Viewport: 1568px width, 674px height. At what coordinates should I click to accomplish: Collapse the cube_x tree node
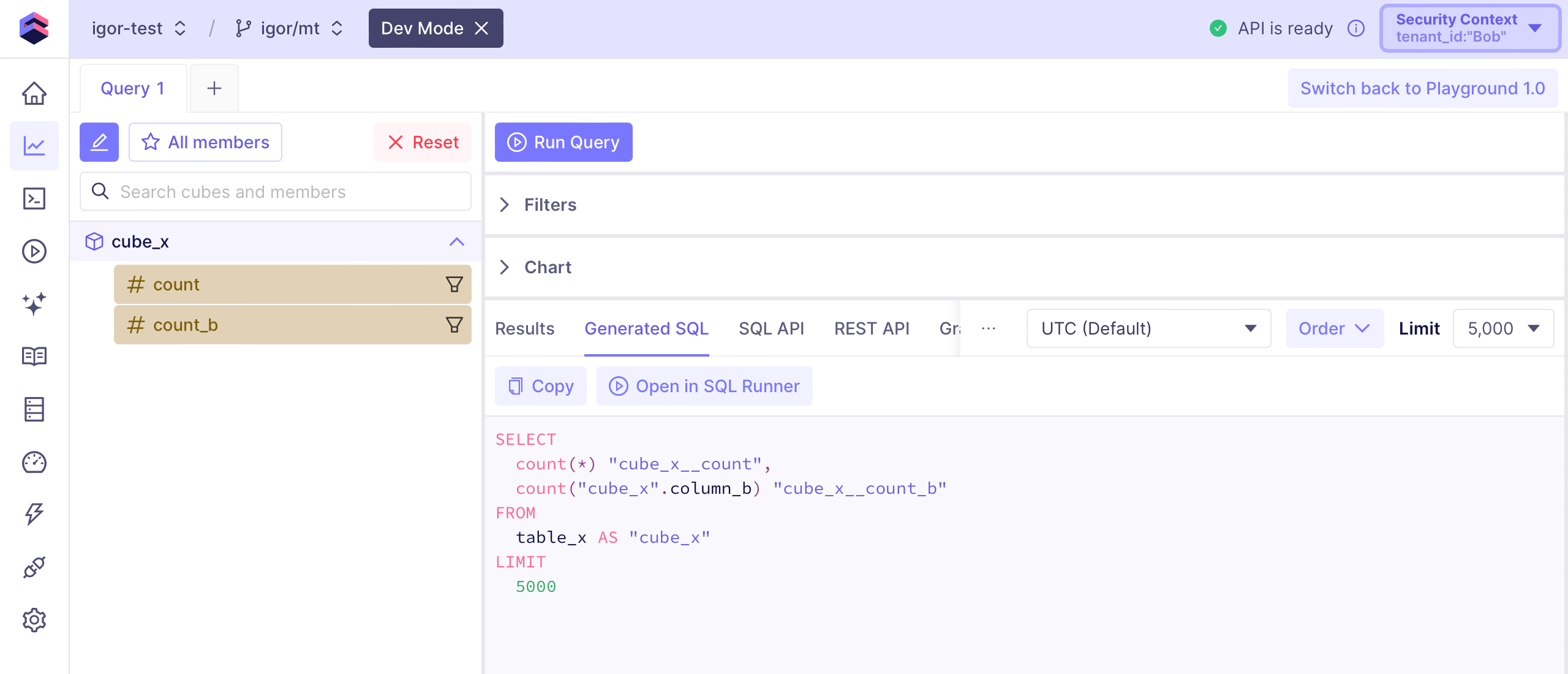pos(456,241)
